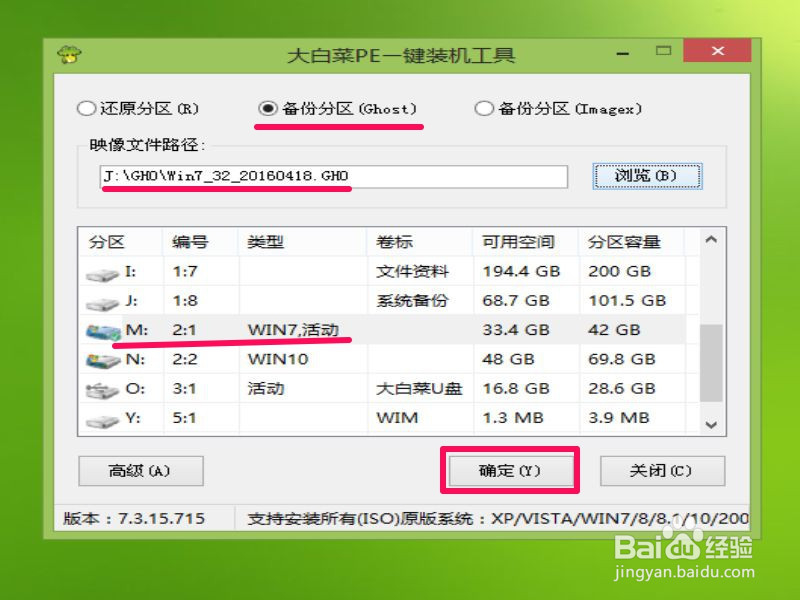Click partition number 5:1
This screenshot has width=800, height=600.
tap(184, 418)
